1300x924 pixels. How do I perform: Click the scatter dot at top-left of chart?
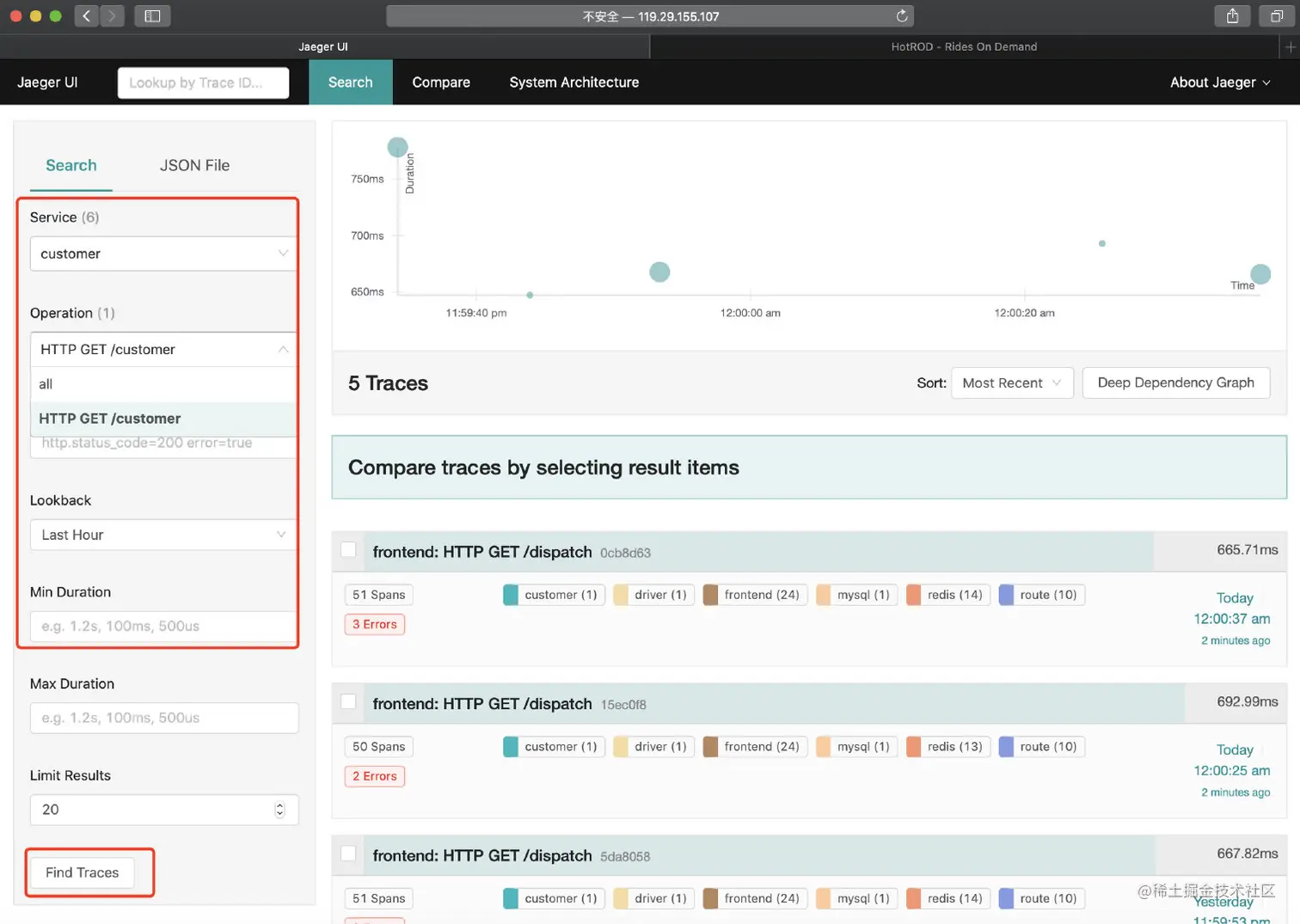tap(397, 147)
